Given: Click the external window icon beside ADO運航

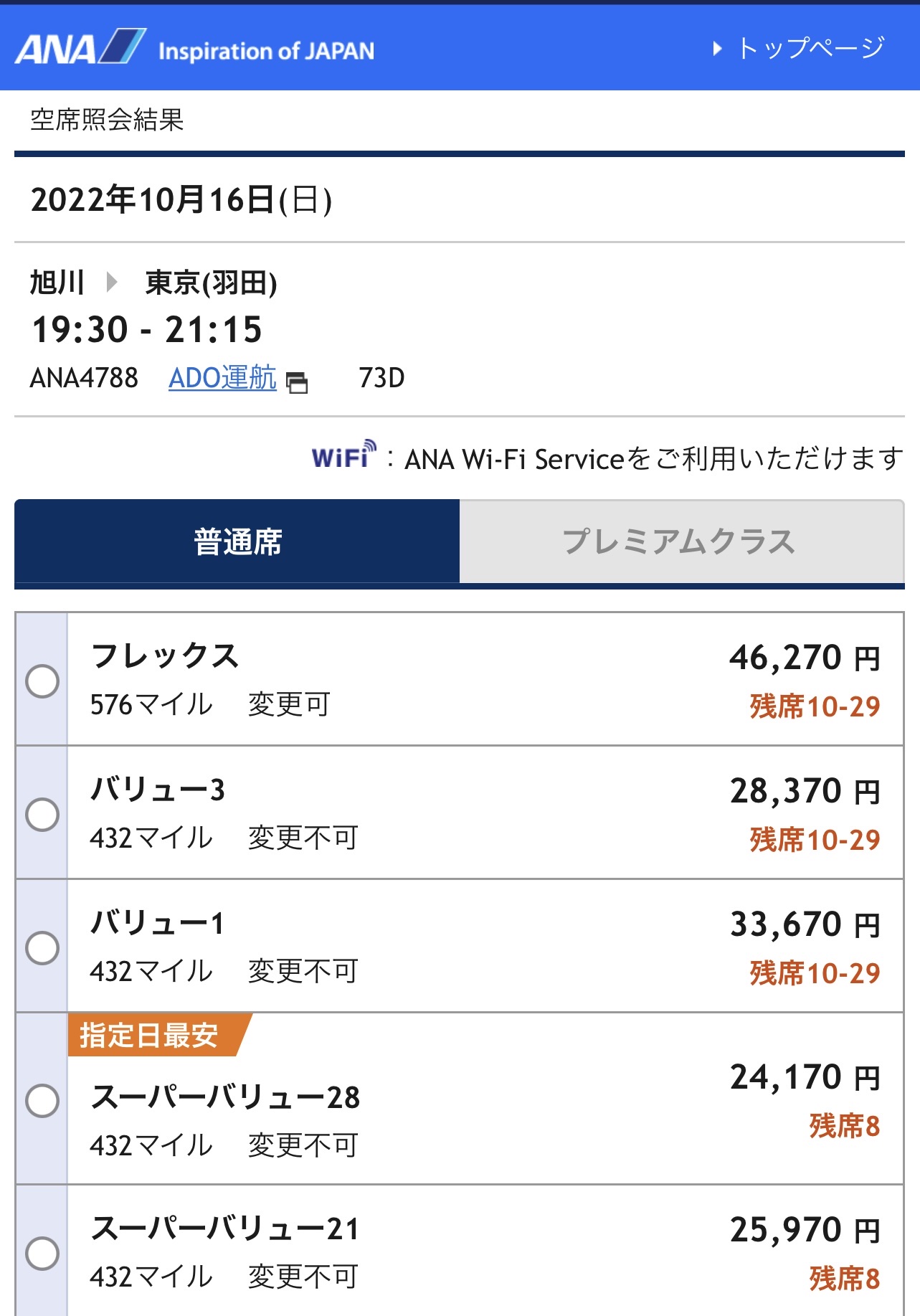Looking at the screenshot, I should [297, 382].
